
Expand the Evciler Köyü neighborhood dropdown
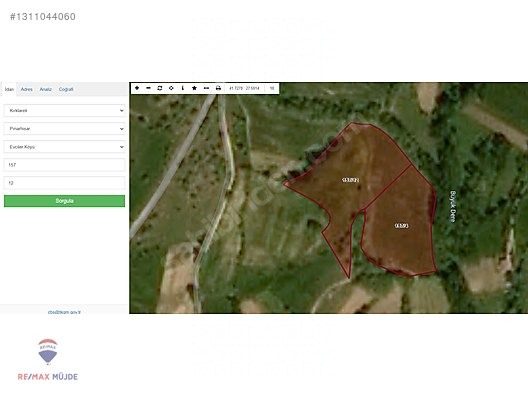64,147
